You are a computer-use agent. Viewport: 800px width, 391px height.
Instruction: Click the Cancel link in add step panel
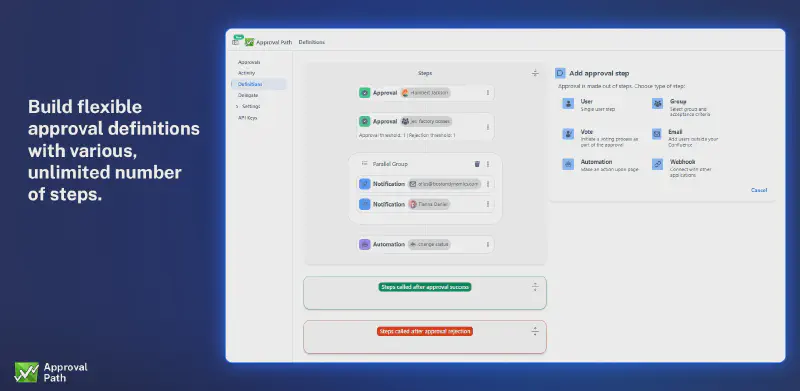759,190
